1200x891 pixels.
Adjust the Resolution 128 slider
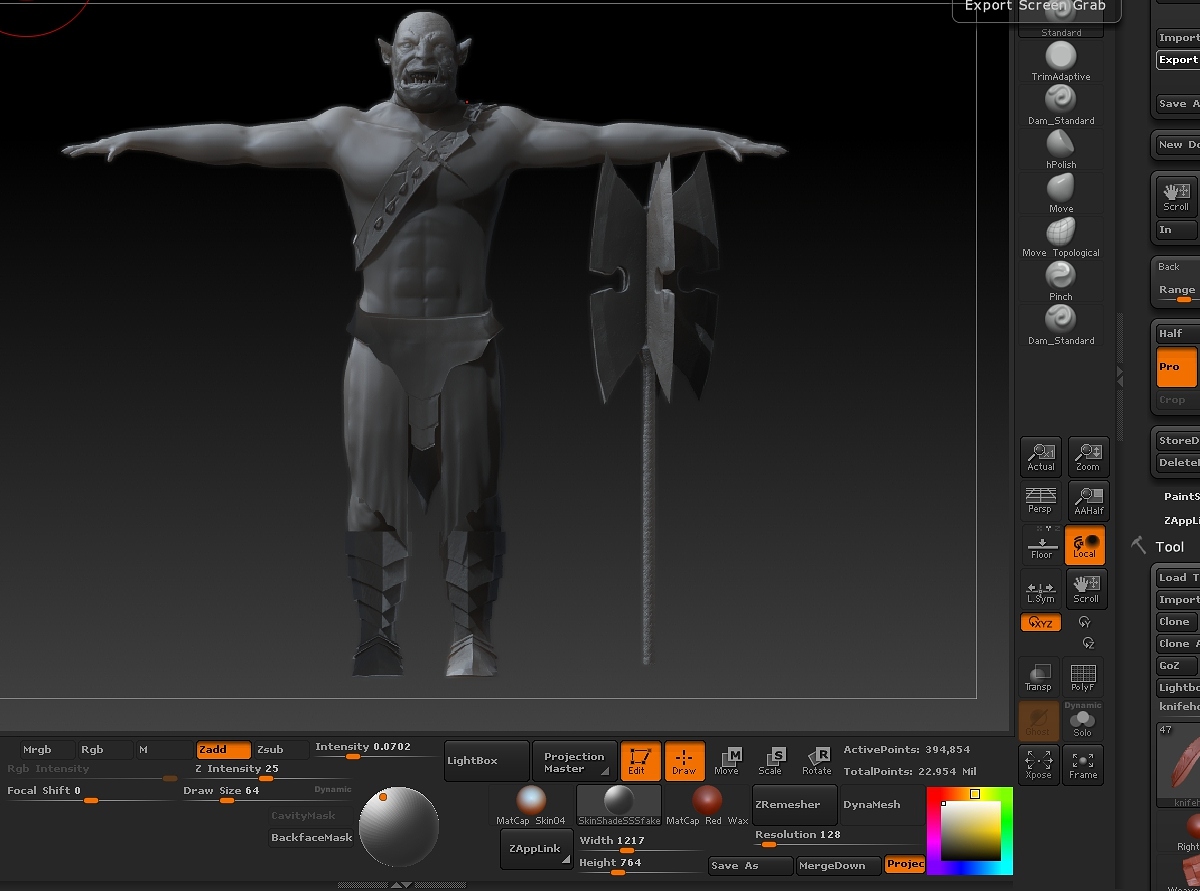coord(838,838)
